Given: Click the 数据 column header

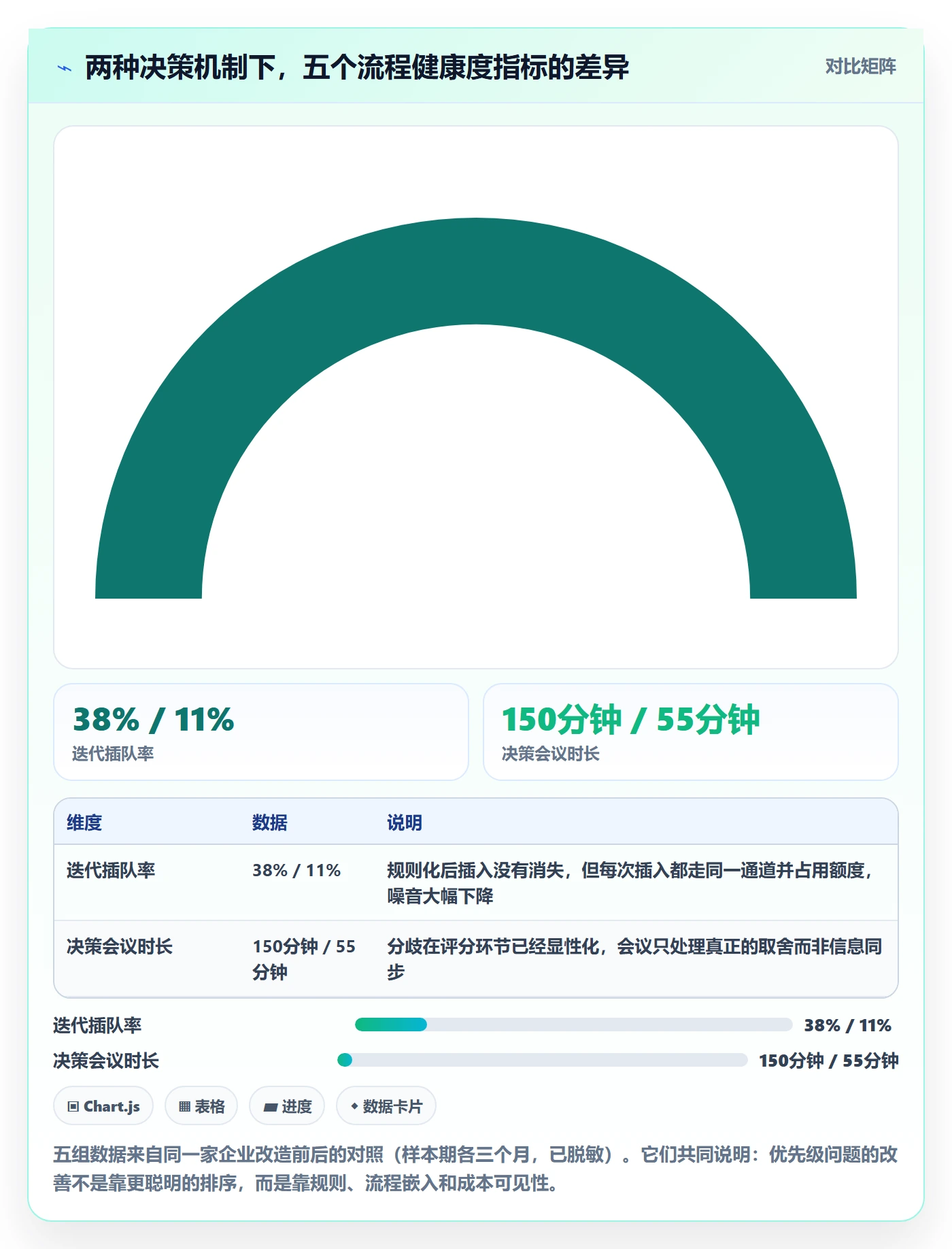Looking at the screenshot, I should click(x=270, y=822).
